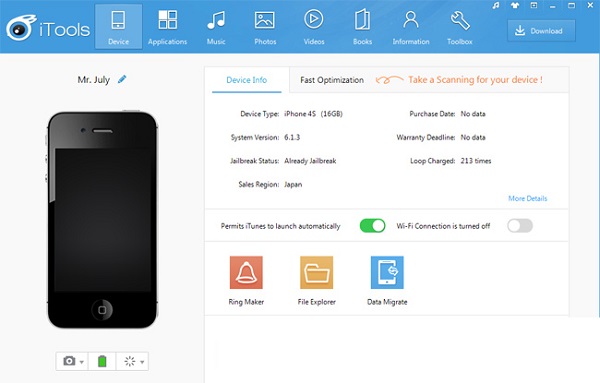Click the Download button
This screenshot has height=383, width=600.
541,31
